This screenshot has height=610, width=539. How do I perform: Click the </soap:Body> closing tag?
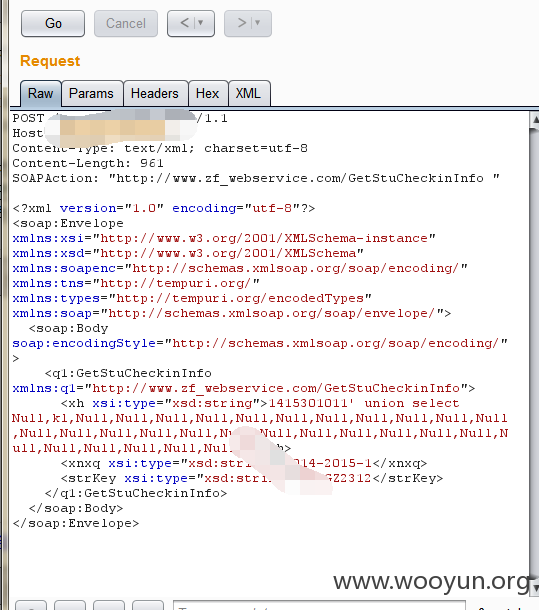[x=76, y=508]
